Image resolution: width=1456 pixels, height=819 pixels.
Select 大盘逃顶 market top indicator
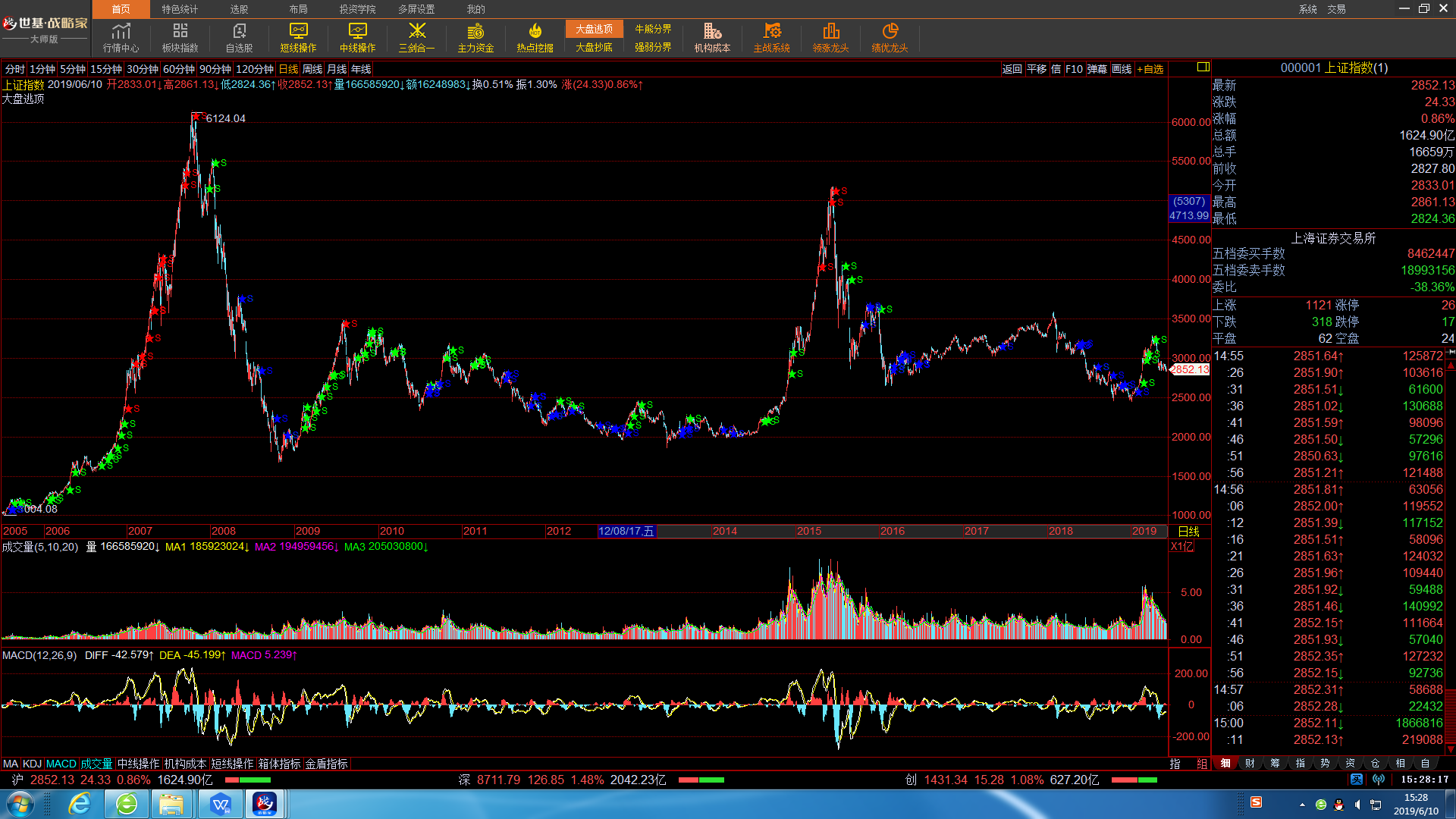click(x=594, y=29)
